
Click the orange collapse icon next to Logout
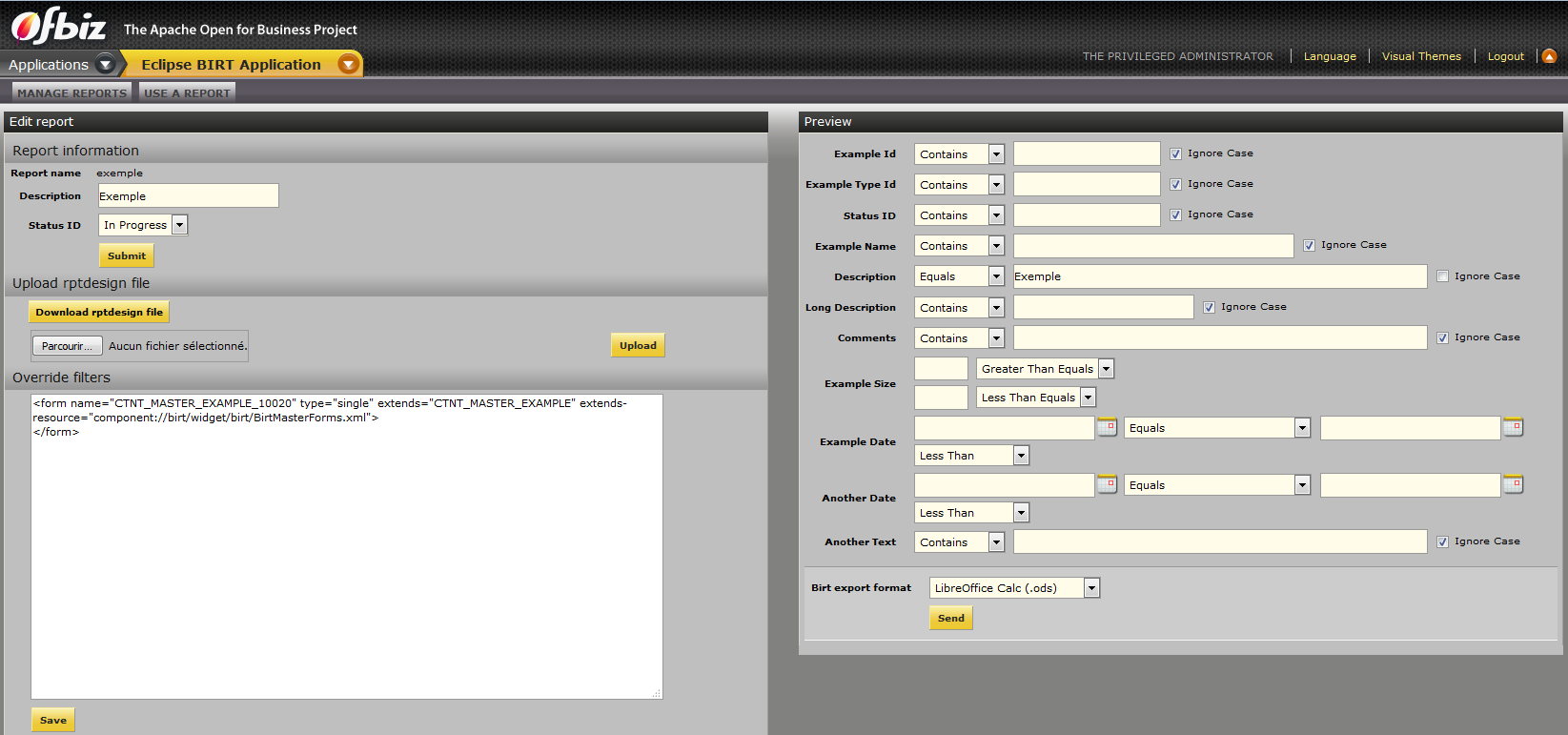[x=1549, y=56]
